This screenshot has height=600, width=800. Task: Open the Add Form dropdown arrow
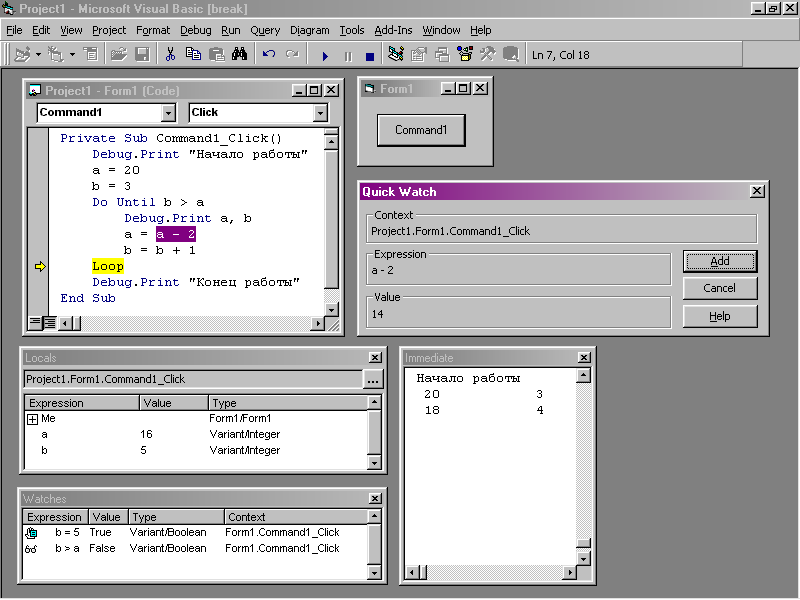click(x=72, y=54)
